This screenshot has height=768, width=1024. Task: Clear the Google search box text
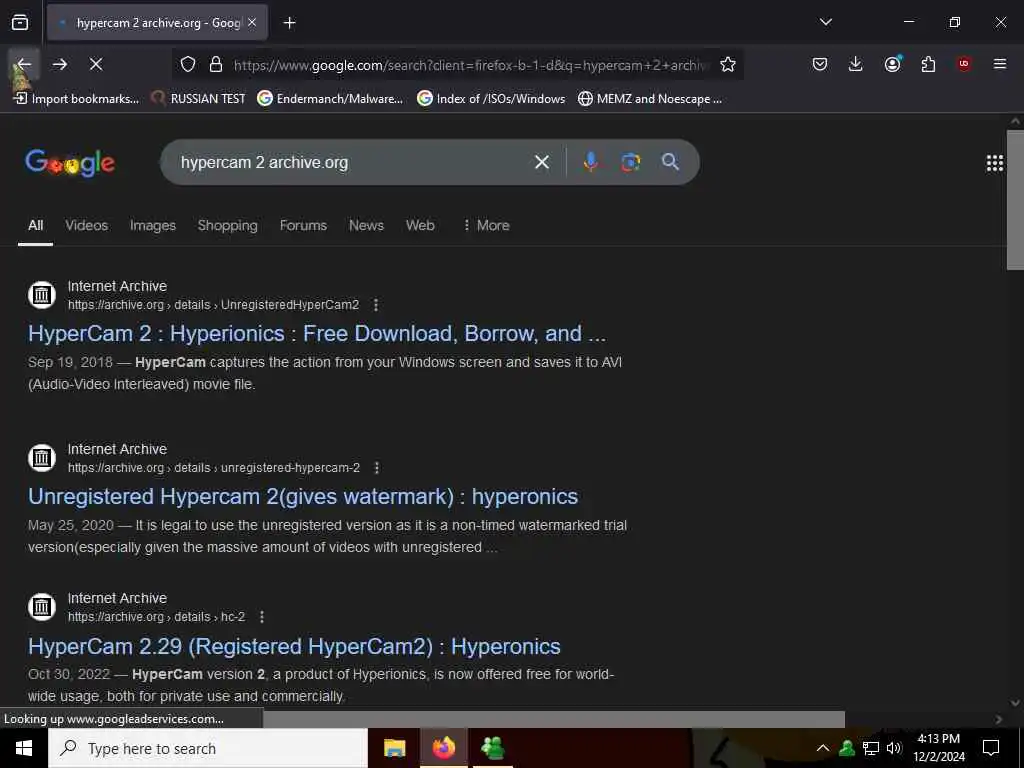click(541, 162)
